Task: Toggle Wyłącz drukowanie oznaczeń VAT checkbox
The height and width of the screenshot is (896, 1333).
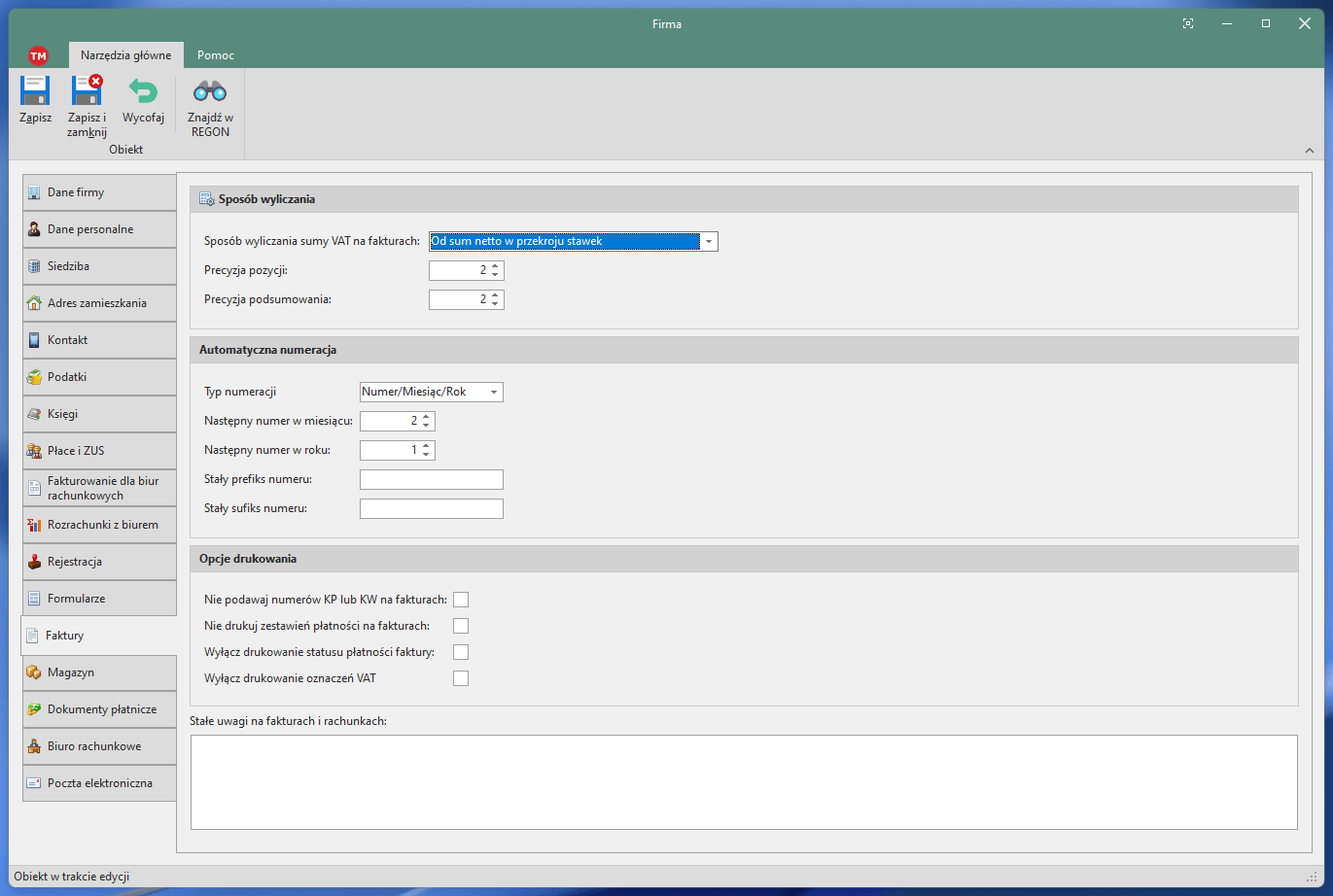Action: click(x=461, y=678)
